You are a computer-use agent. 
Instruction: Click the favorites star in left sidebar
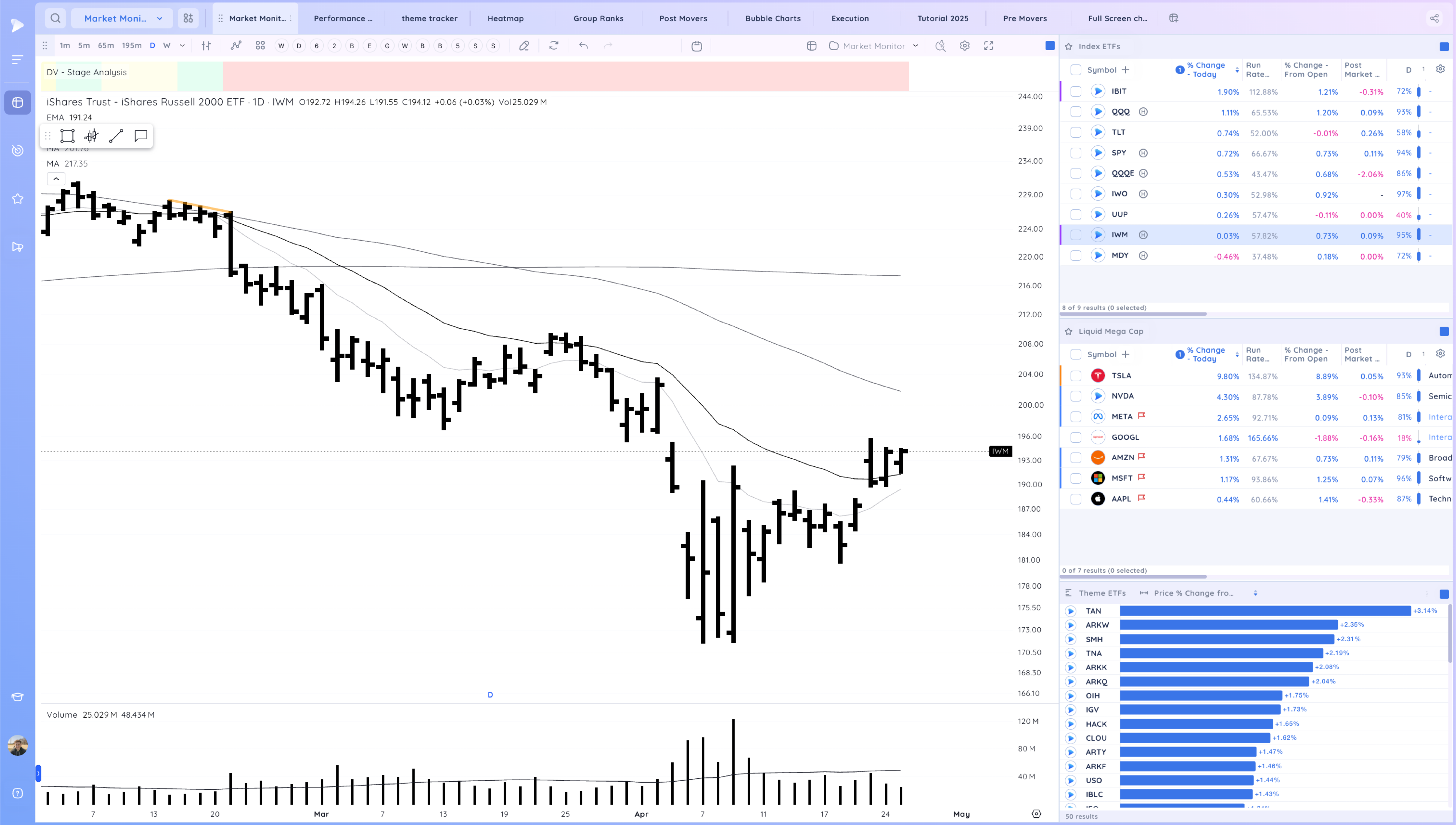click(17, 199)
